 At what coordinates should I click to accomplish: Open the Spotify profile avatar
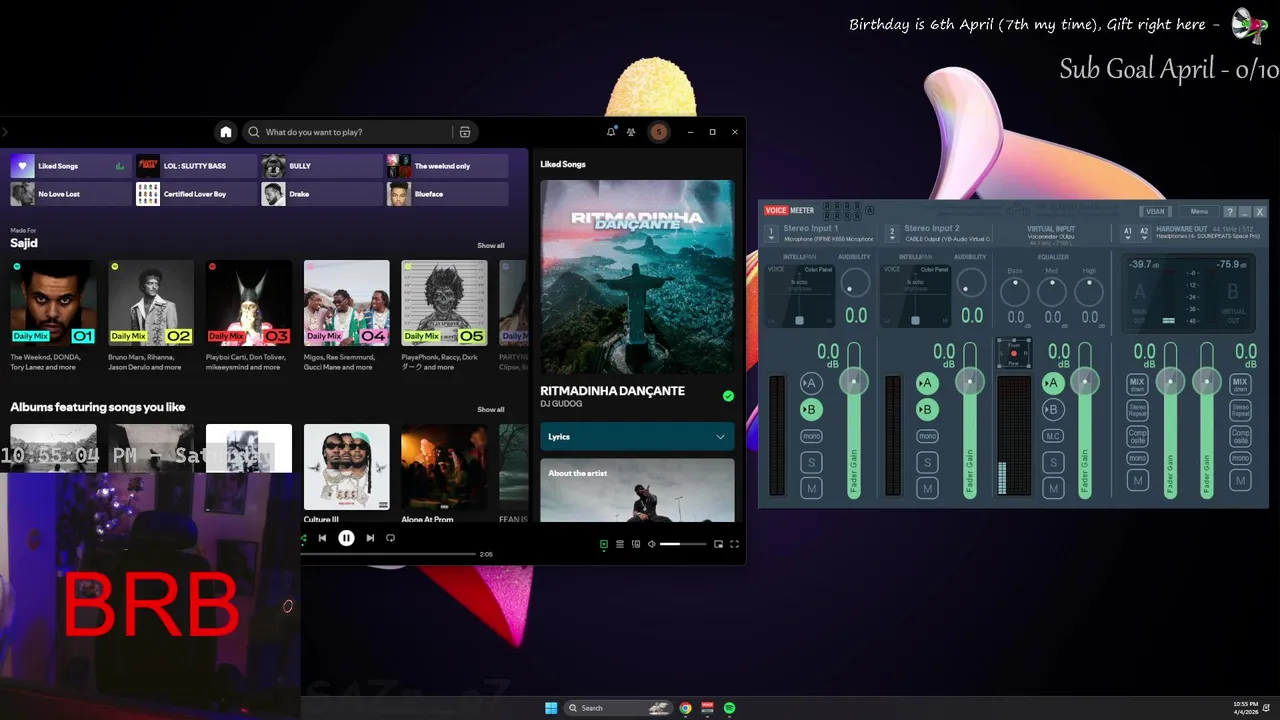(658, 132)
